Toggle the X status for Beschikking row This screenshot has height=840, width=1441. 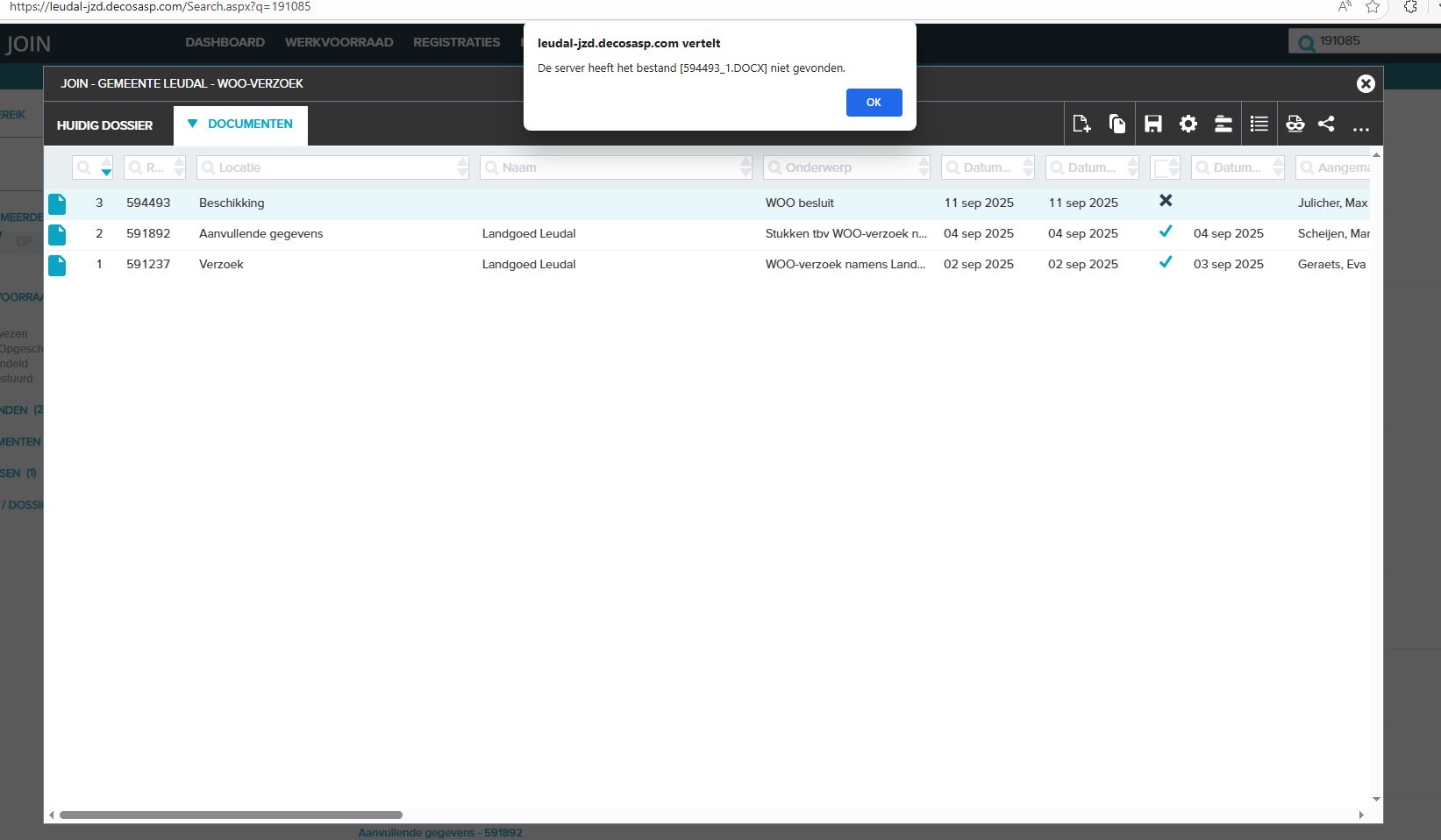point(1165,201)
